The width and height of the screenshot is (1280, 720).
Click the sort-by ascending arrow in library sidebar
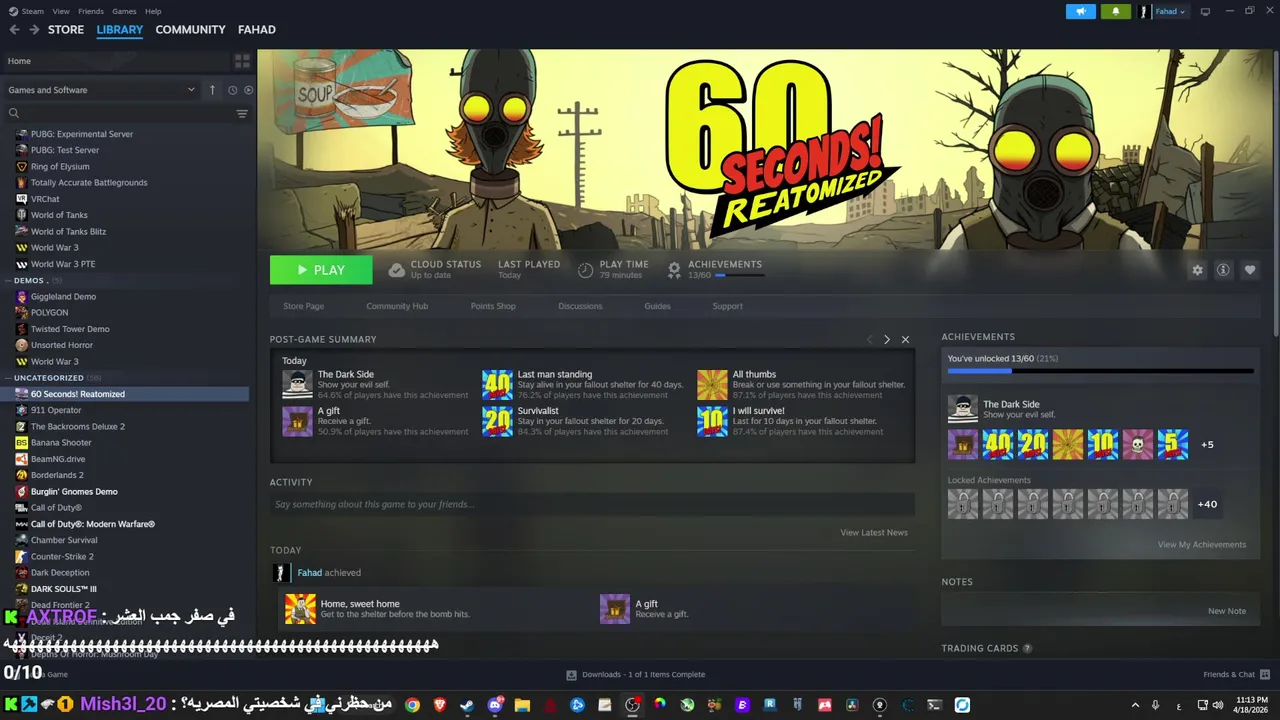pyautogui.click(x=212, y=90)
